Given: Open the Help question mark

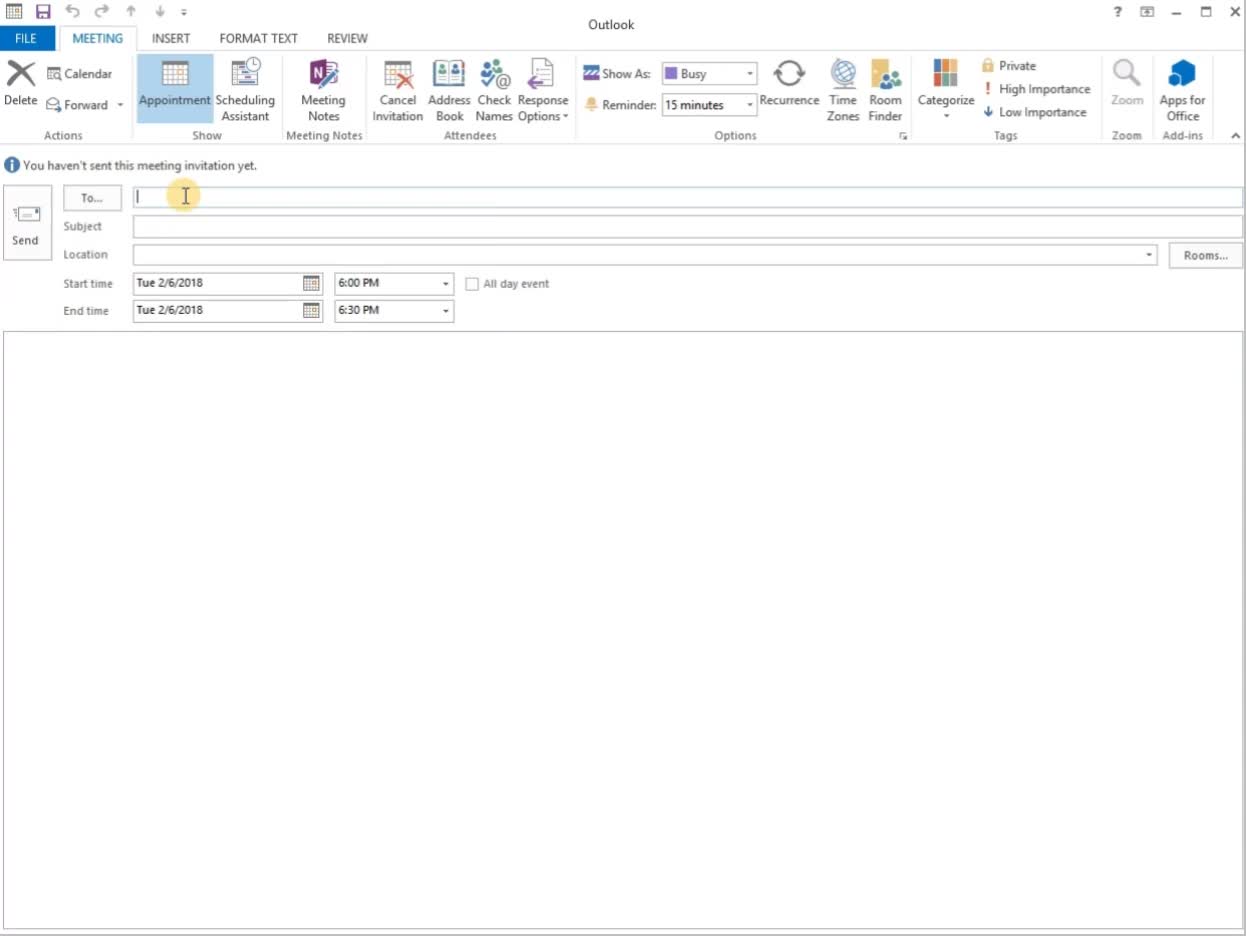Looking at the screenshot, I should 1118,12.
